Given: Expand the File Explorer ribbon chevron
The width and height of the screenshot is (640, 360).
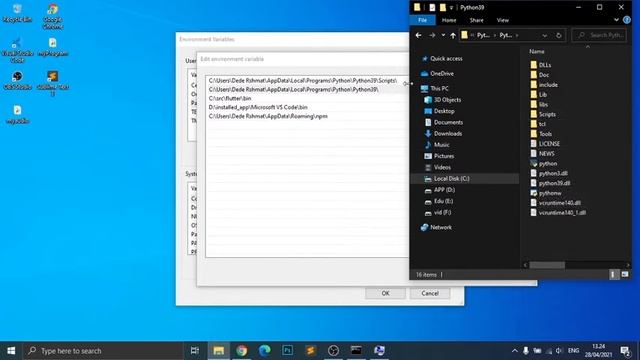Looking at the screenshot, I should 616,20.
